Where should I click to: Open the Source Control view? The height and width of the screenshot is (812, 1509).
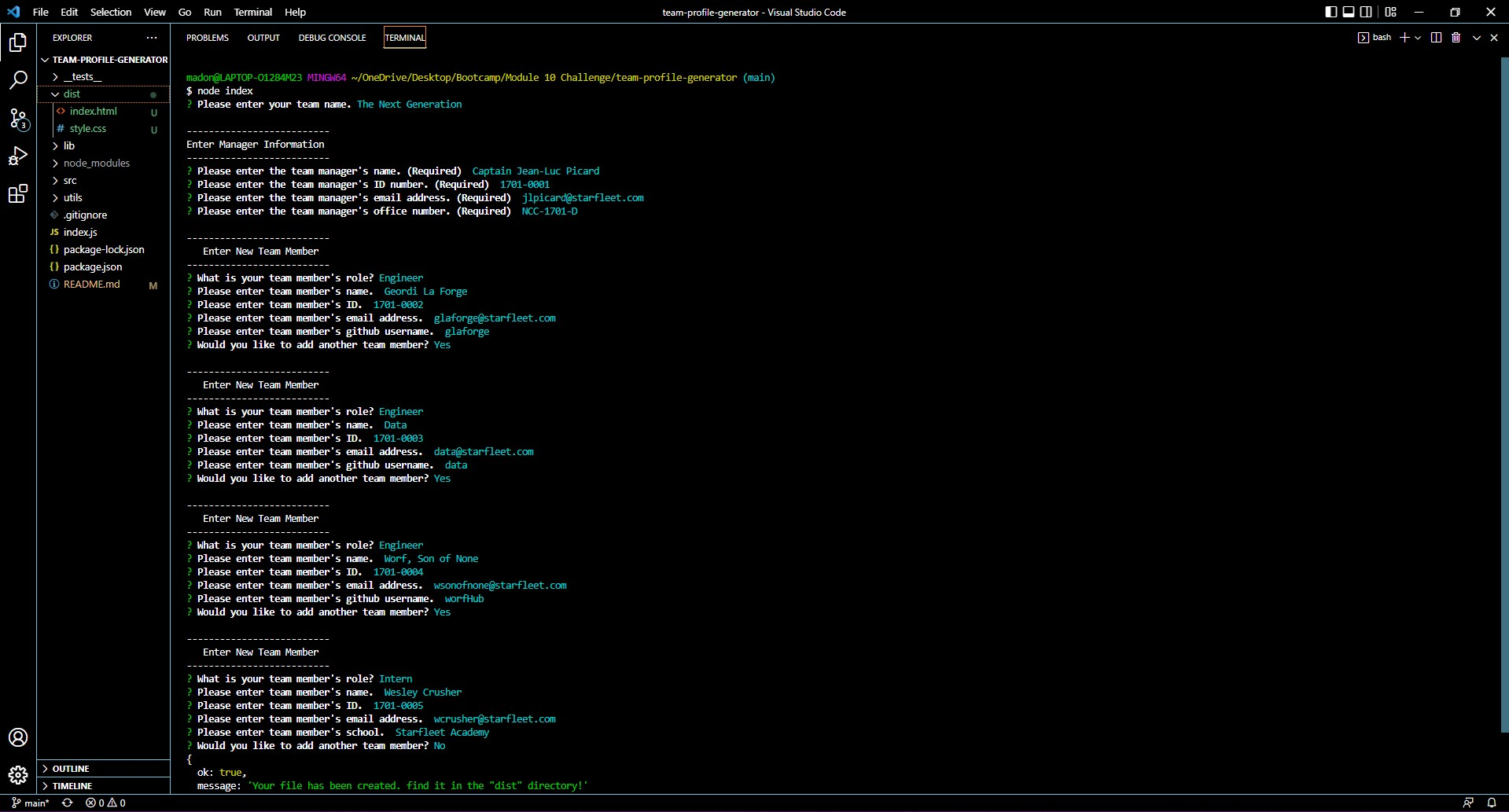[17, 119]
